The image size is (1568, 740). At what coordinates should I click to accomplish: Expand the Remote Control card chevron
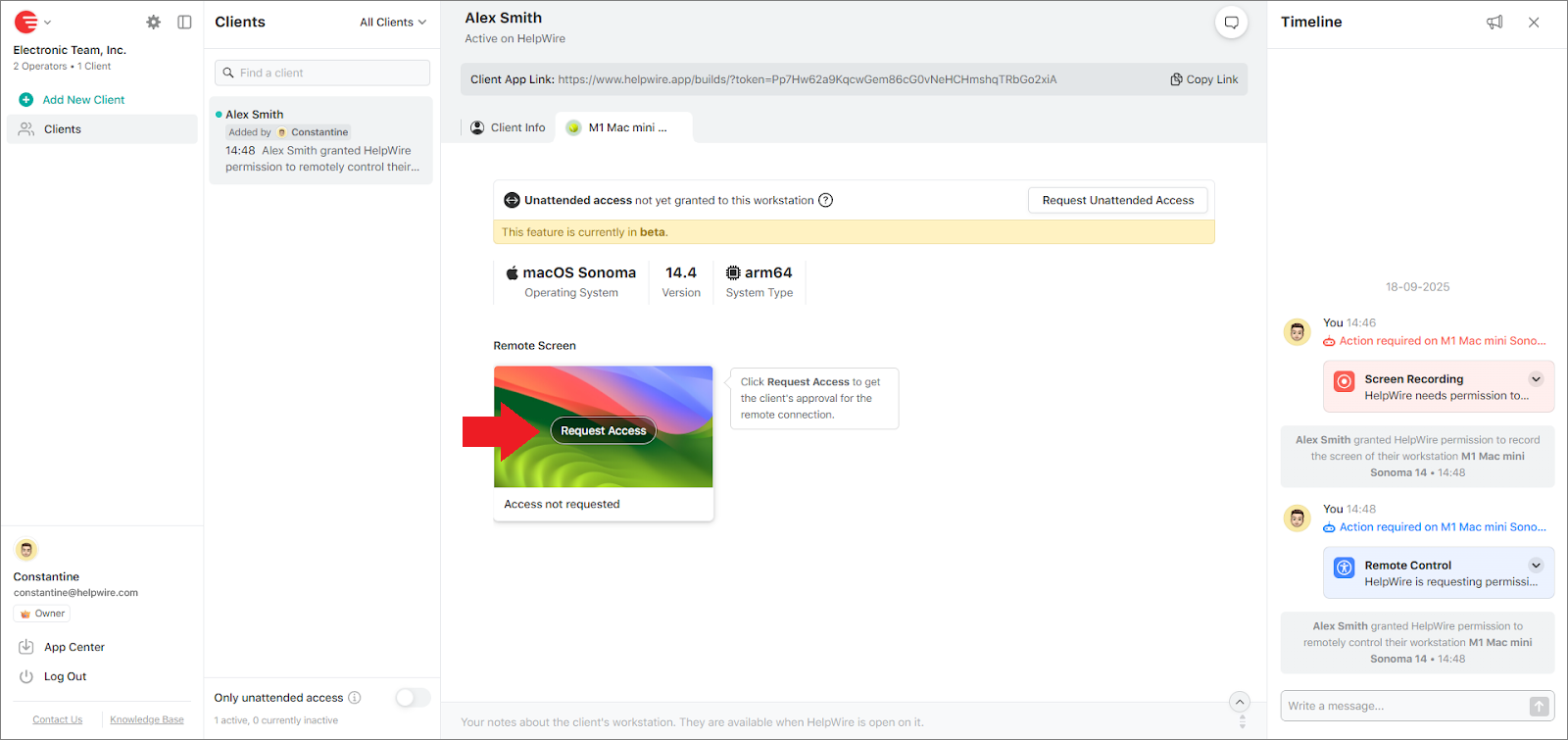[1536, 566]
